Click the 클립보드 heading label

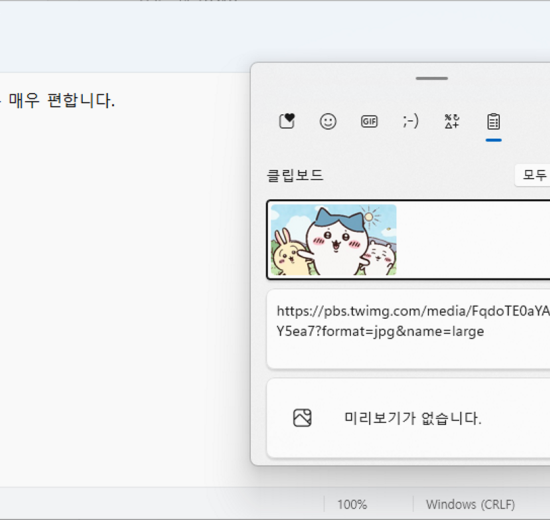tap(295, 175)
